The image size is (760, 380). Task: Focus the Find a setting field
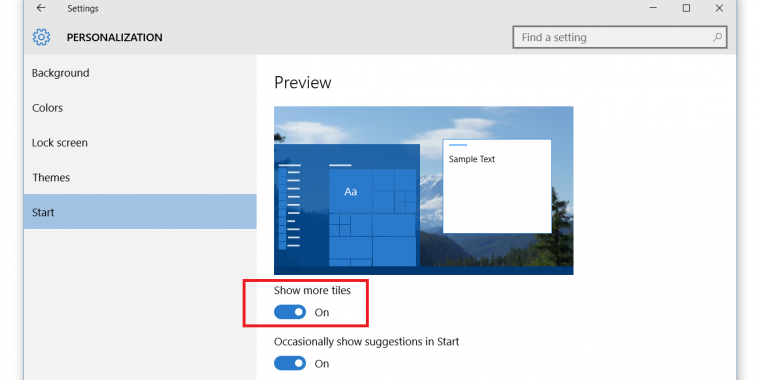(619, 37)
